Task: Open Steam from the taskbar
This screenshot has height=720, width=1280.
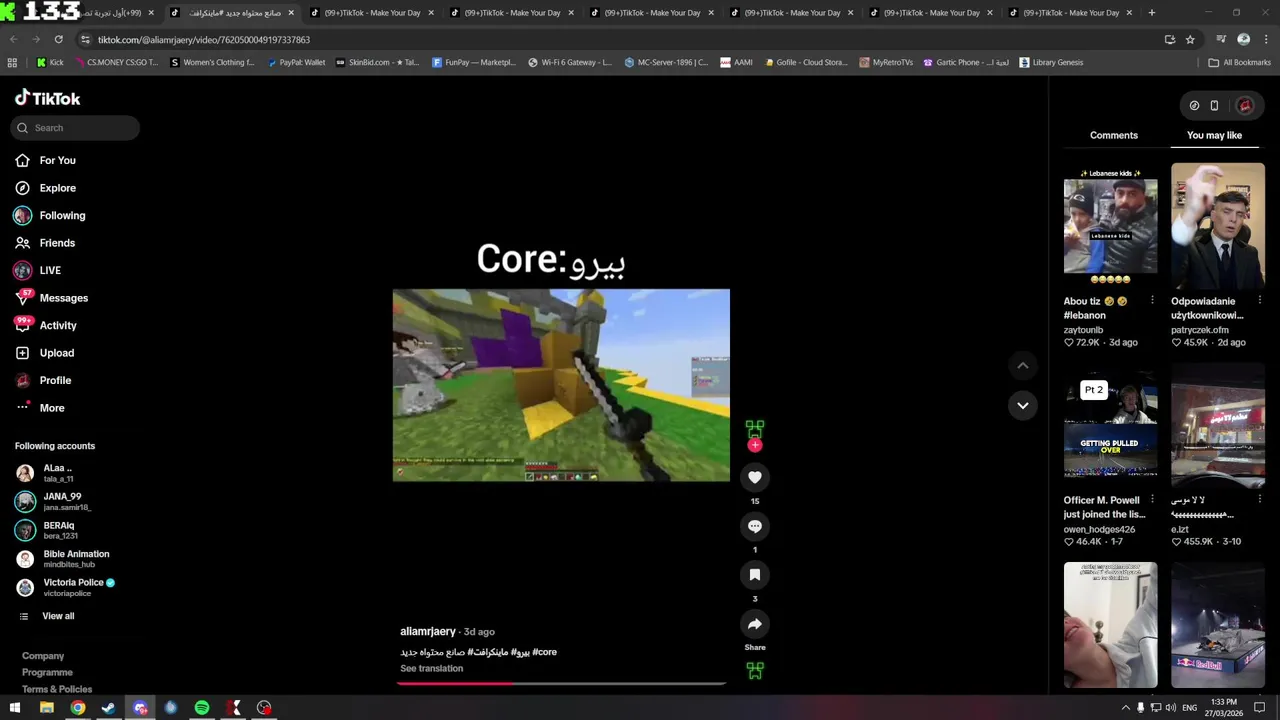Action: pyautogui.click(x=109, y=708)
